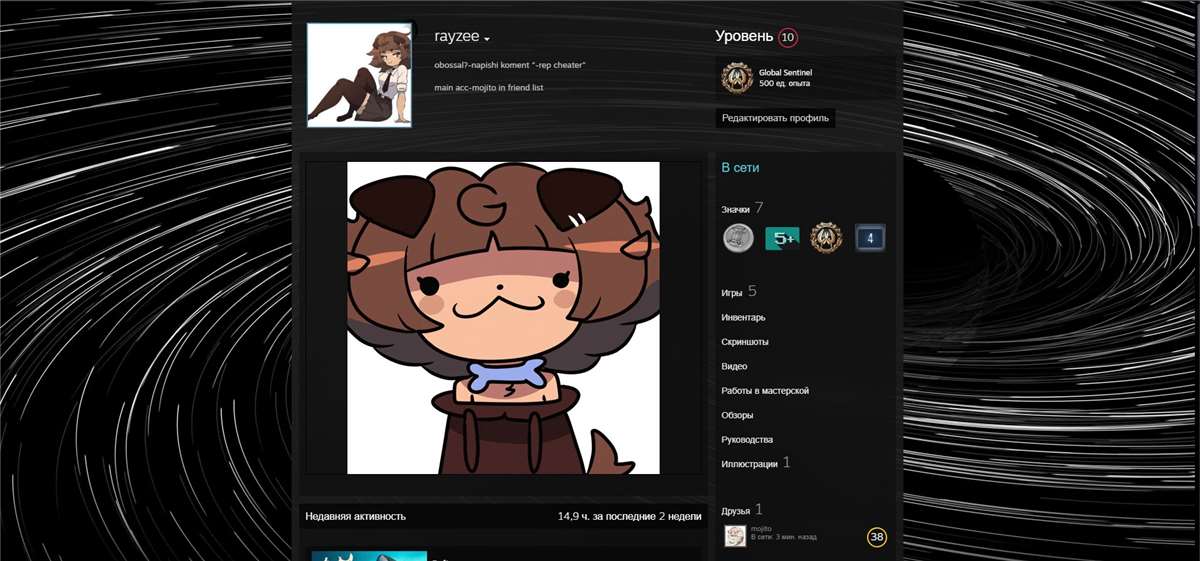Viewport: 1200px width, 561px height.
Task: Open Работы в мастерской link
Action: [765, 391]
